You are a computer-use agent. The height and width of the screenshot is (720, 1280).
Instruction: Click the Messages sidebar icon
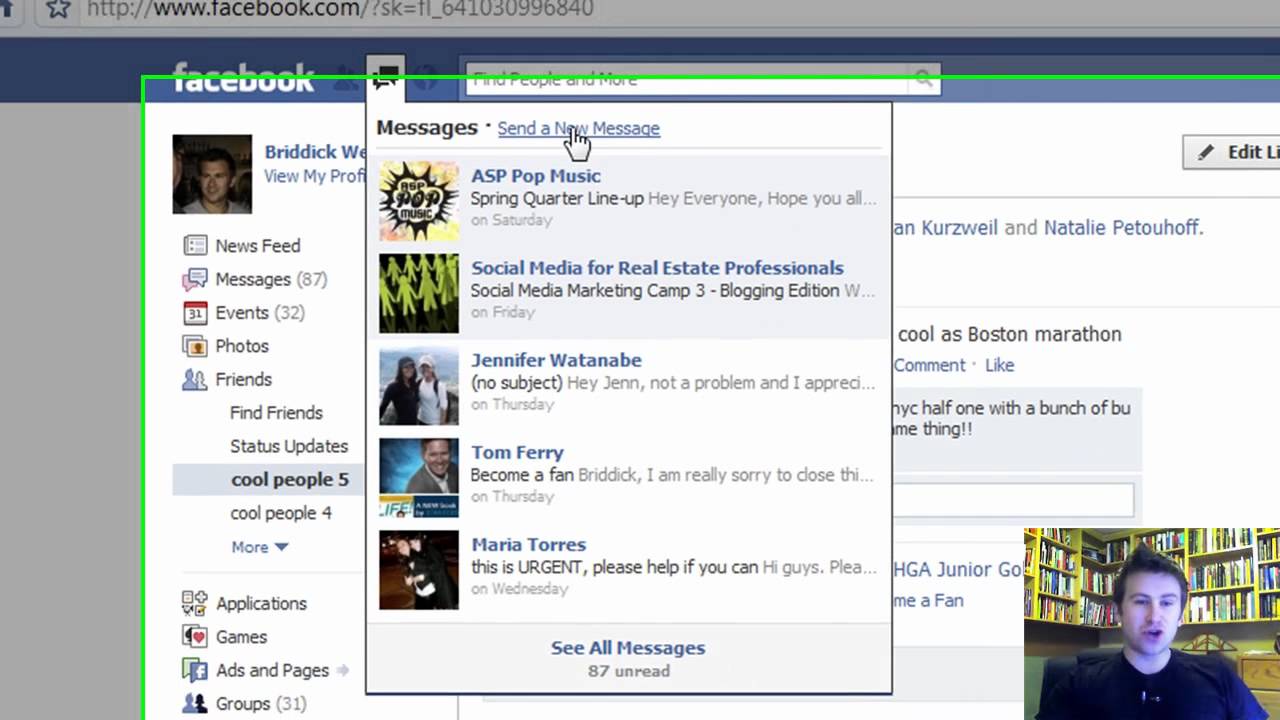pos(195,279)
